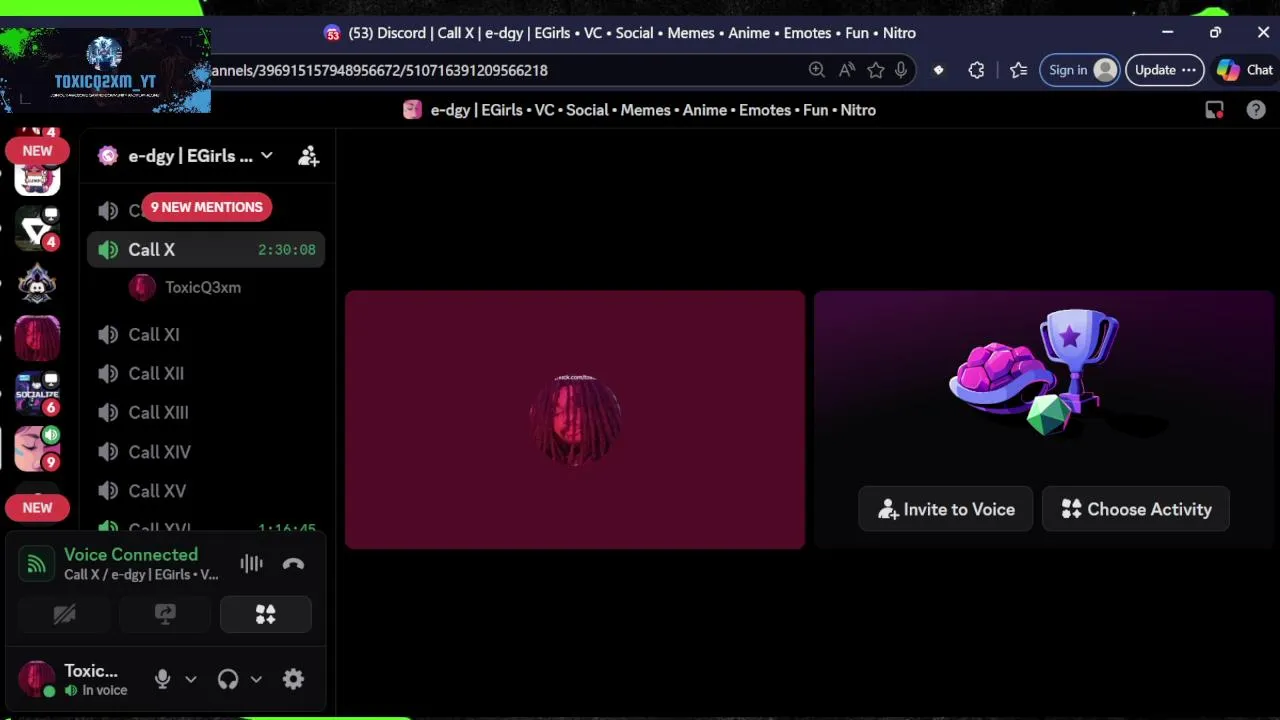Open activities launcher in voice panel
Screen dimensions: 1280x720
(x=266, y=615)
